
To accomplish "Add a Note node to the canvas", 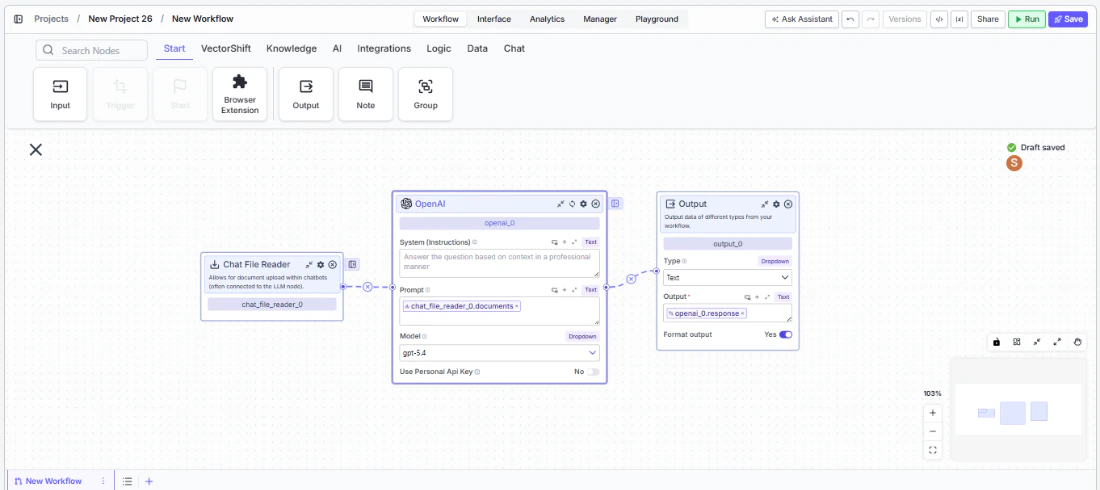I will (x=365, y=94).
